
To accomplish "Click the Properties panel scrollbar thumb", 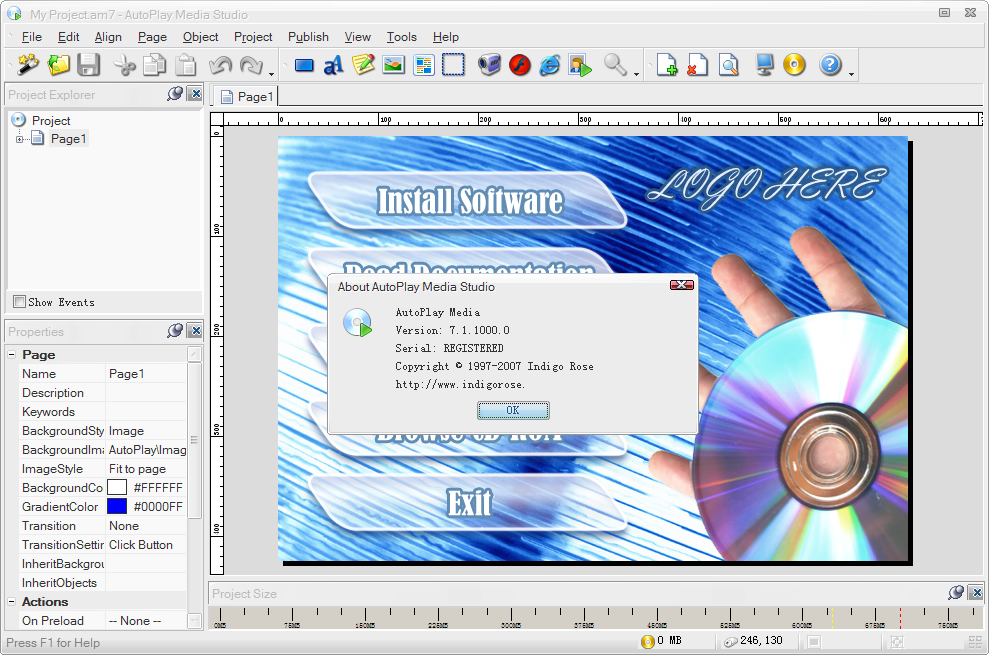I will coord(194,440).
